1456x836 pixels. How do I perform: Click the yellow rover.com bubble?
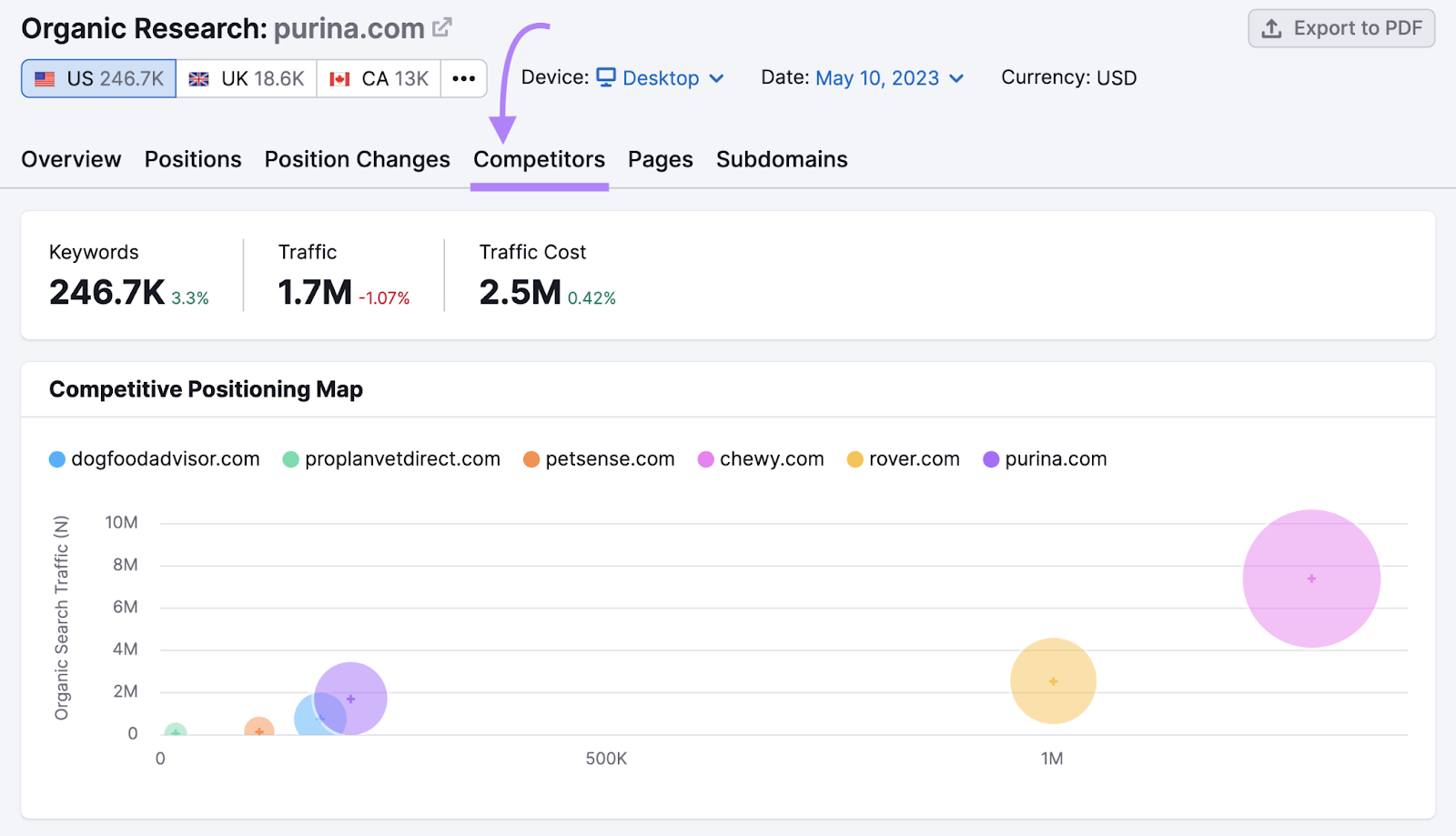click(1053, 681)
